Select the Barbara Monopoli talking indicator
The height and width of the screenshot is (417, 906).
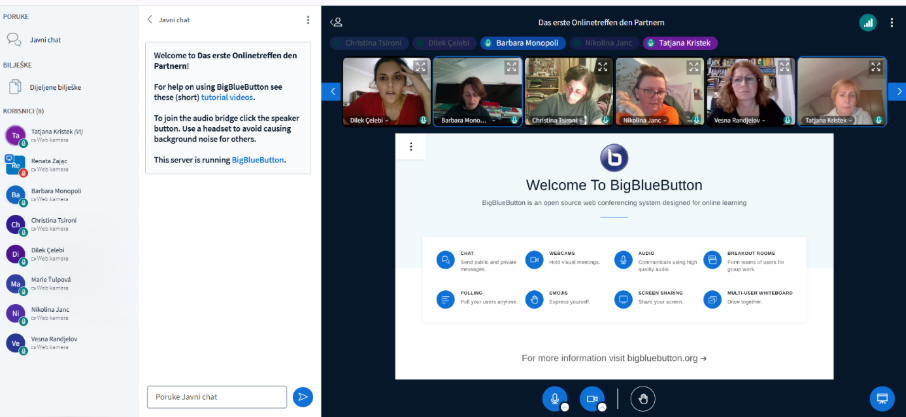[522, 44]
